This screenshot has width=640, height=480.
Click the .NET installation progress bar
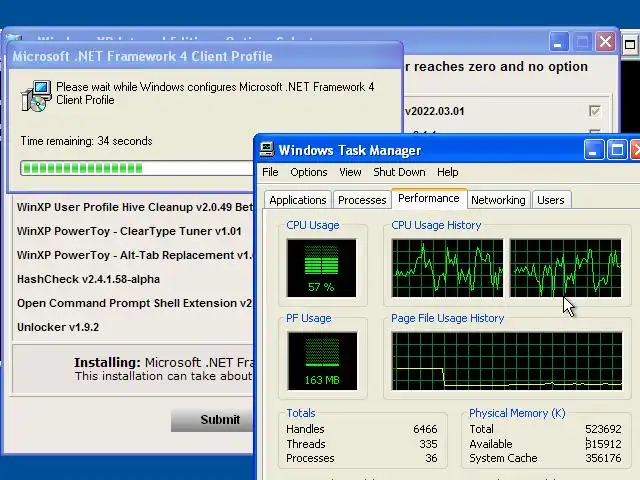point(137,168)
